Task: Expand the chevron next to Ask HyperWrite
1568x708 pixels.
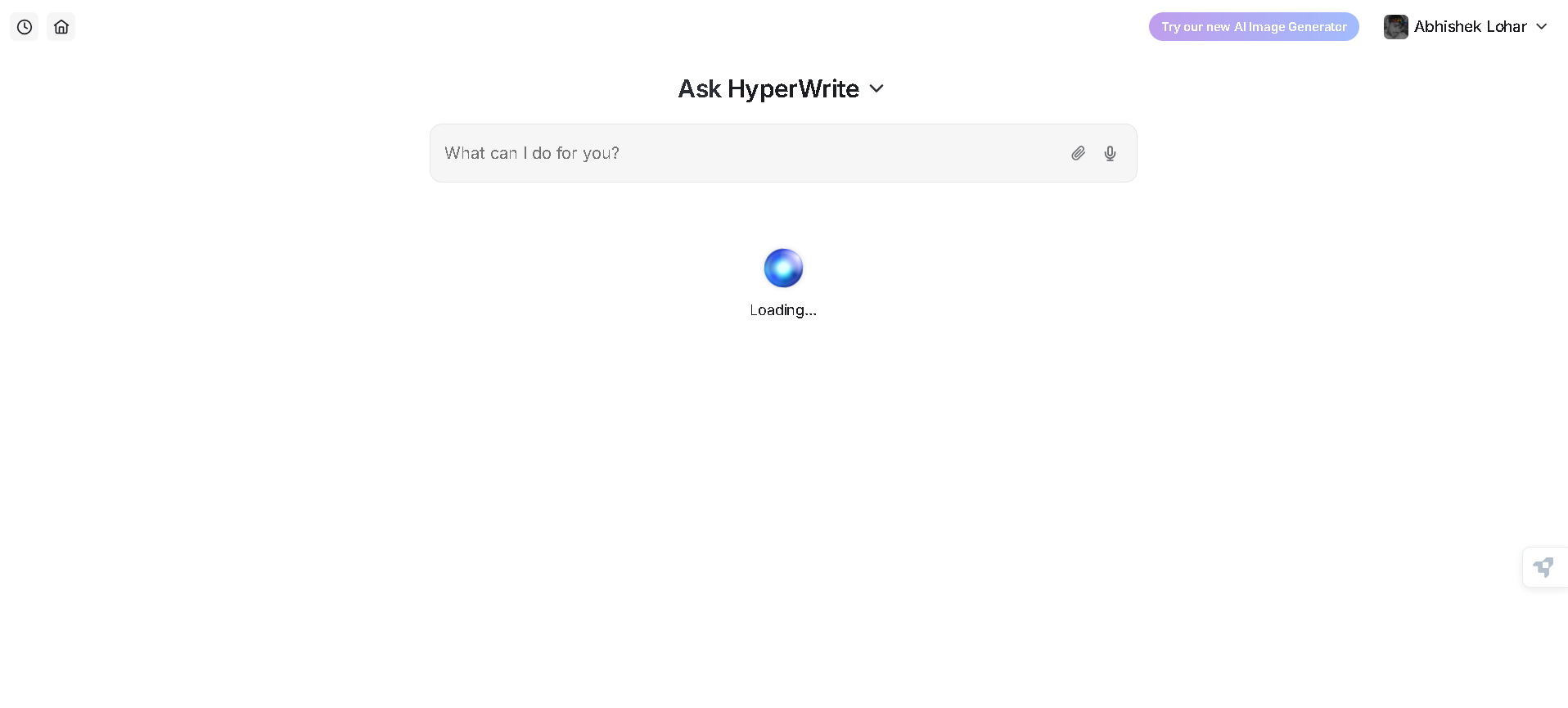Action: point(876,88)
